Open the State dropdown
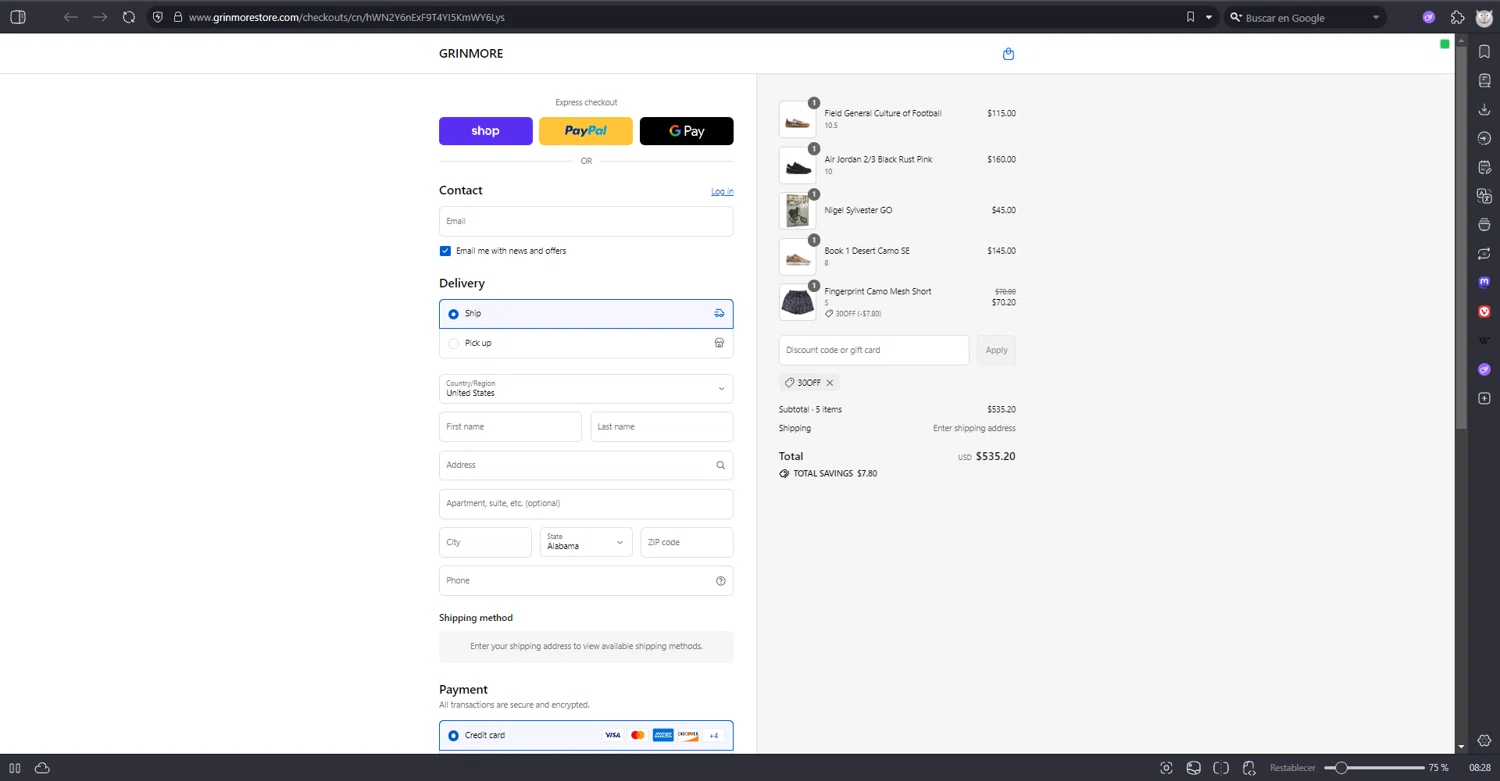Screen dimensions: 1500x781 tap(586, 542)
